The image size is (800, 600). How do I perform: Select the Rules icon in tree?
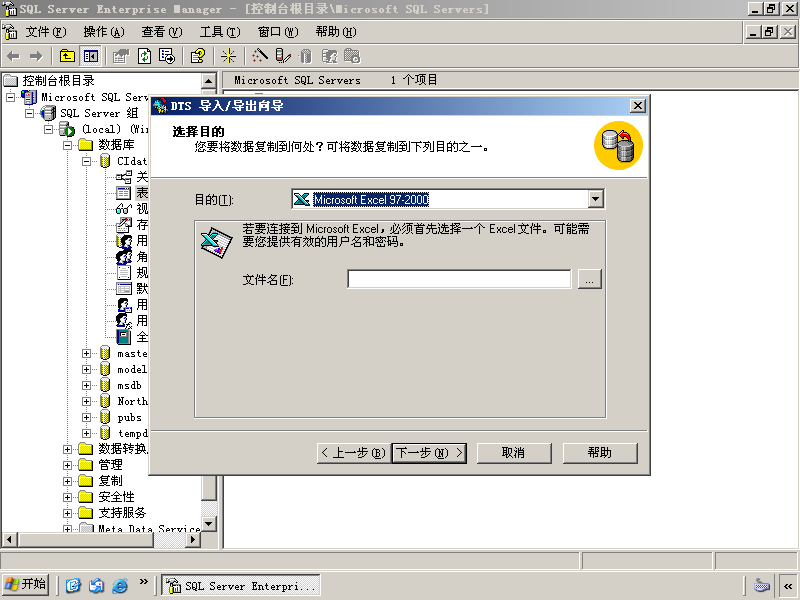123,272
